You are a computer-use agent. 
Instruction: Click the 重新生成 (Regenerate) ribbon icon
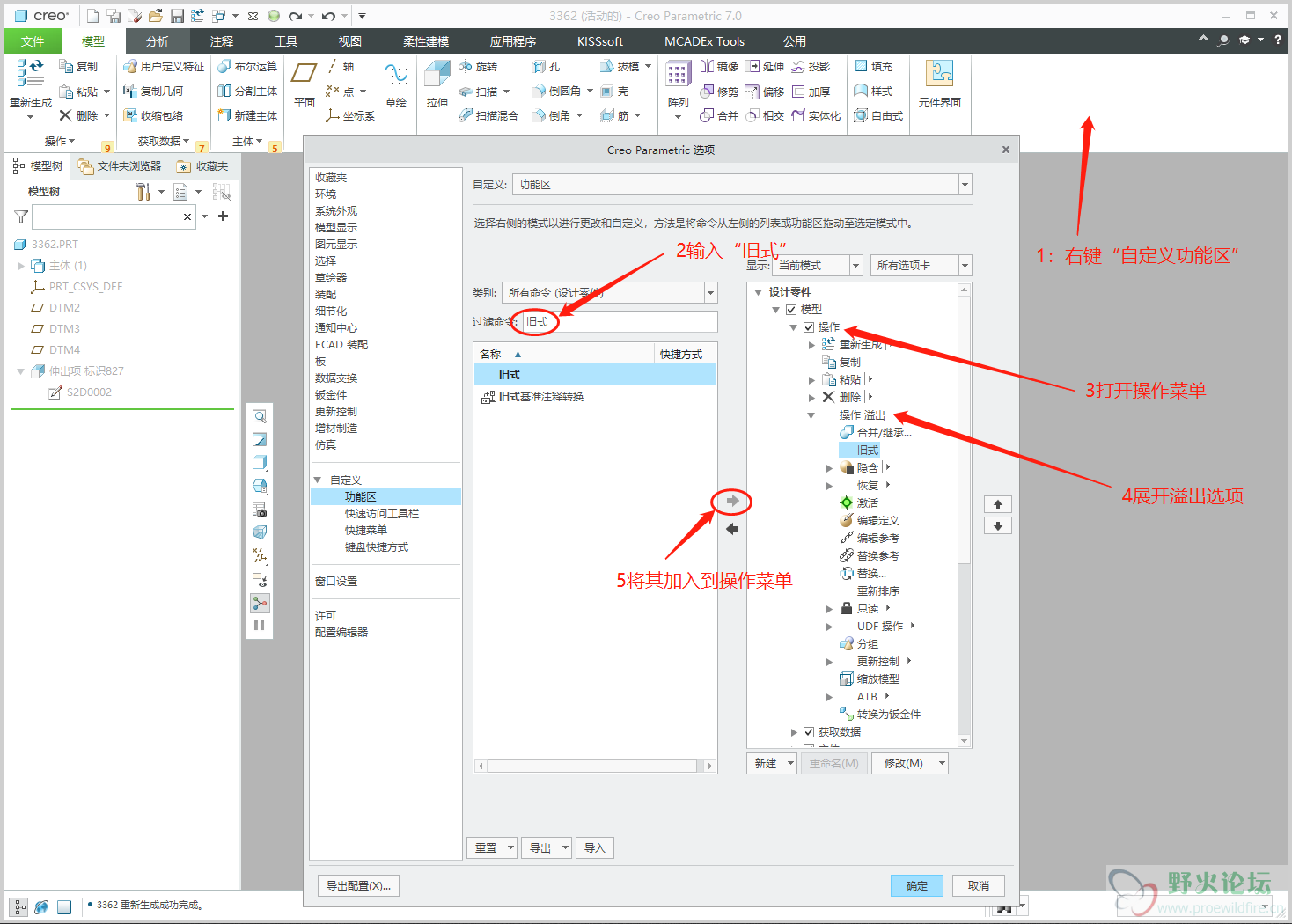(31, 73)
